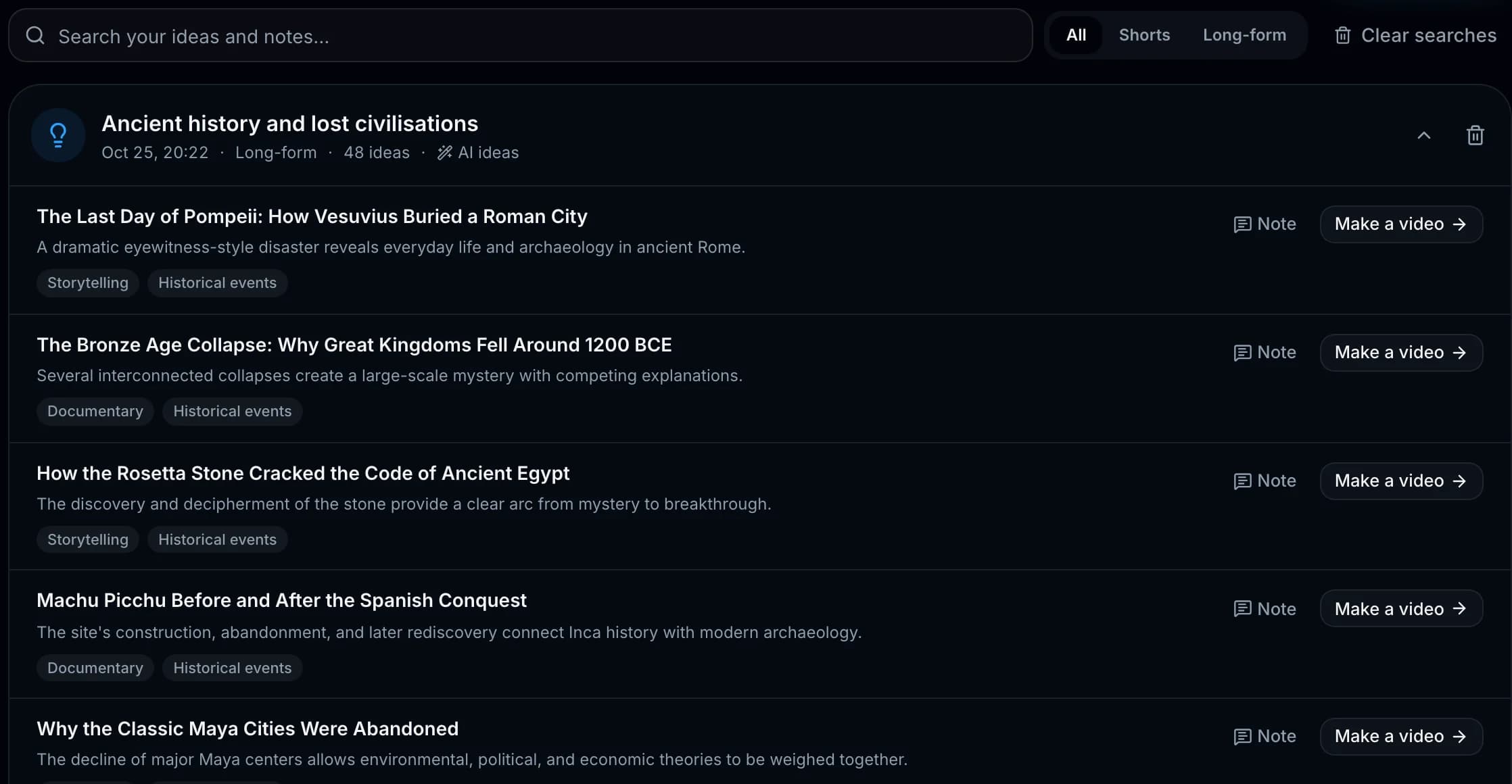Click Historical events tag under Bronze Age Collapse
This screenshot has width=1512, height=784.
[232, 411]
